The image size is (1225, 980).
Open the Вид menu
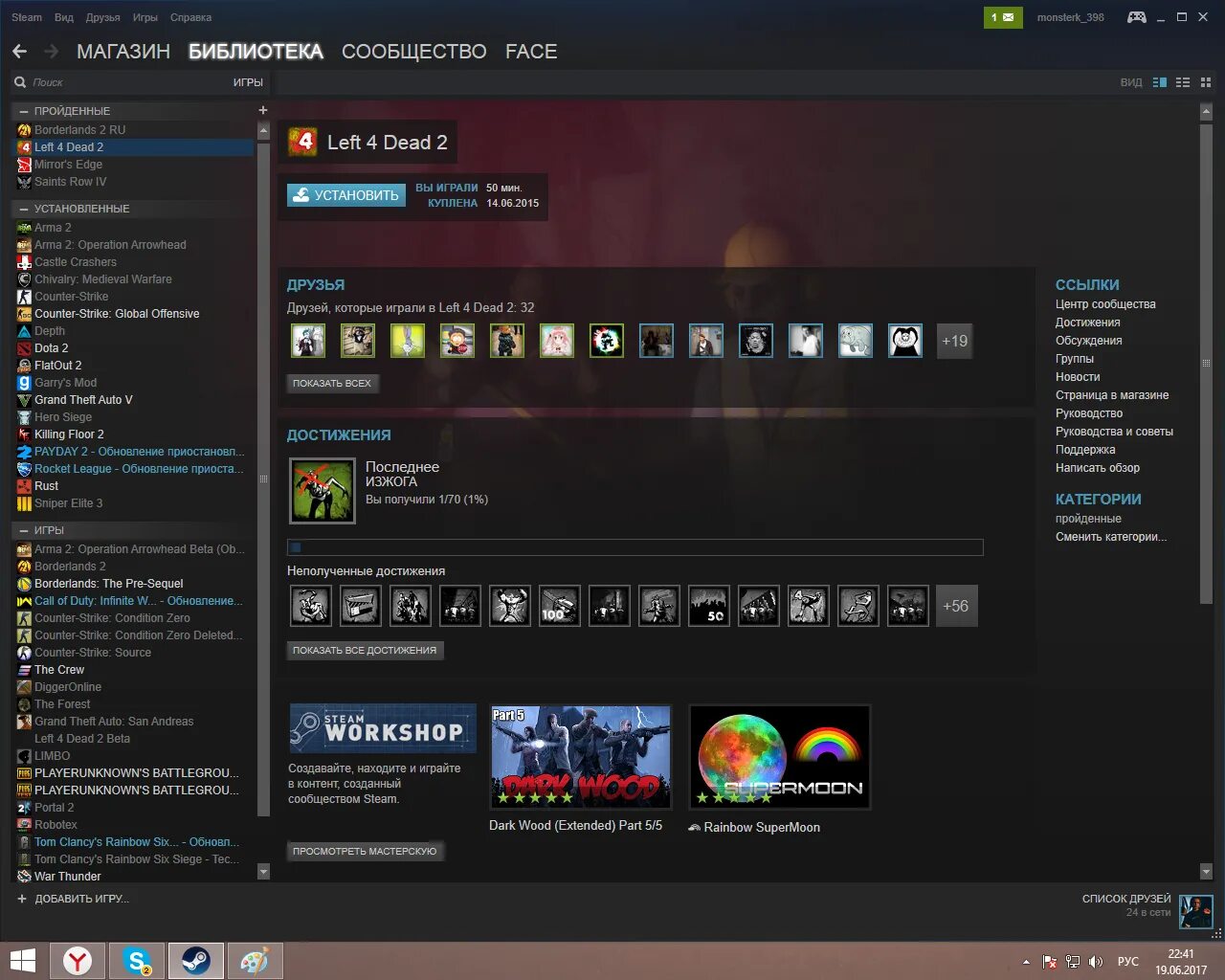(64, 17)
